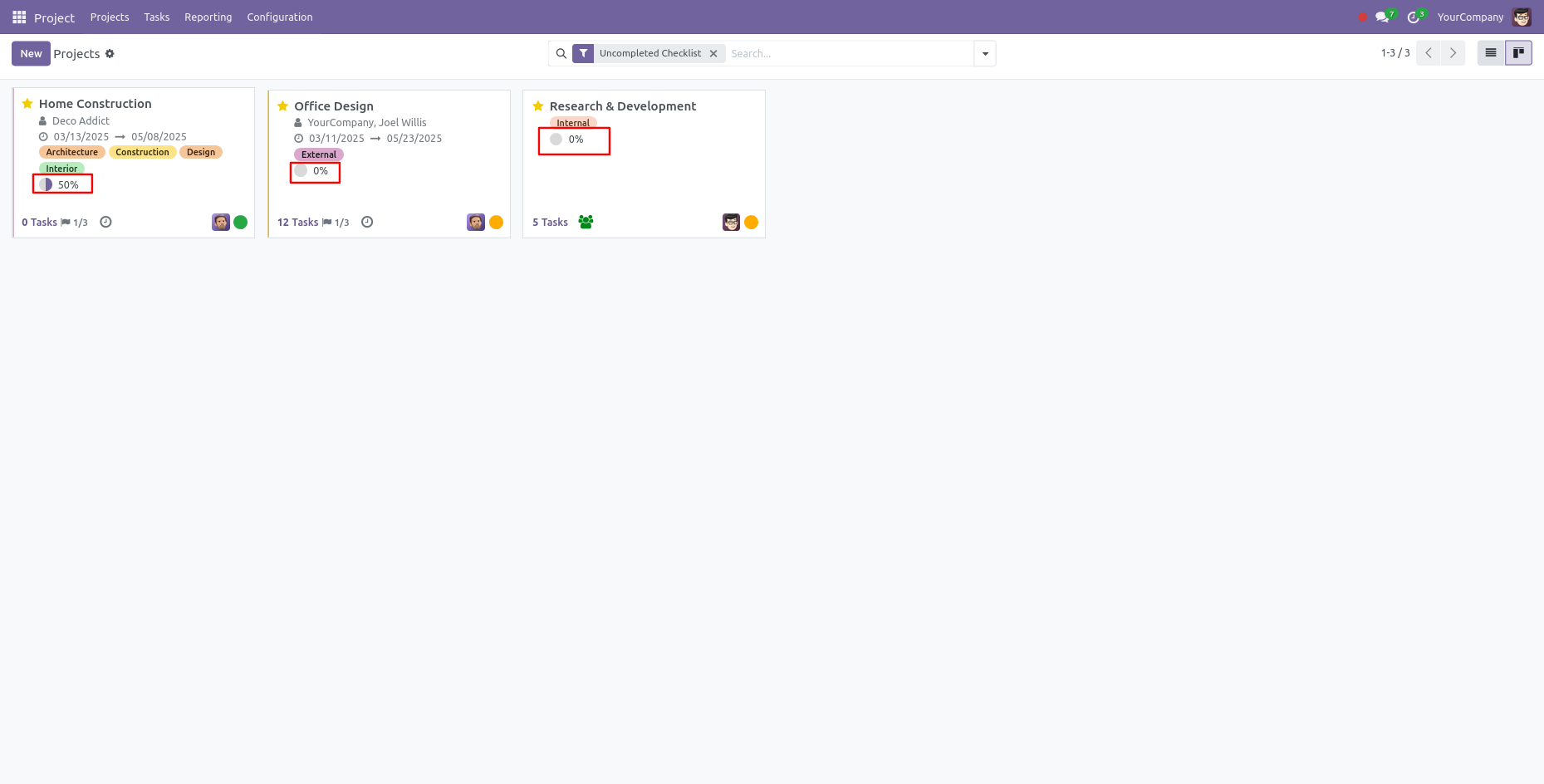
Task: Open 12 Tasks link on Office Design
Action: tap(297, 222)
